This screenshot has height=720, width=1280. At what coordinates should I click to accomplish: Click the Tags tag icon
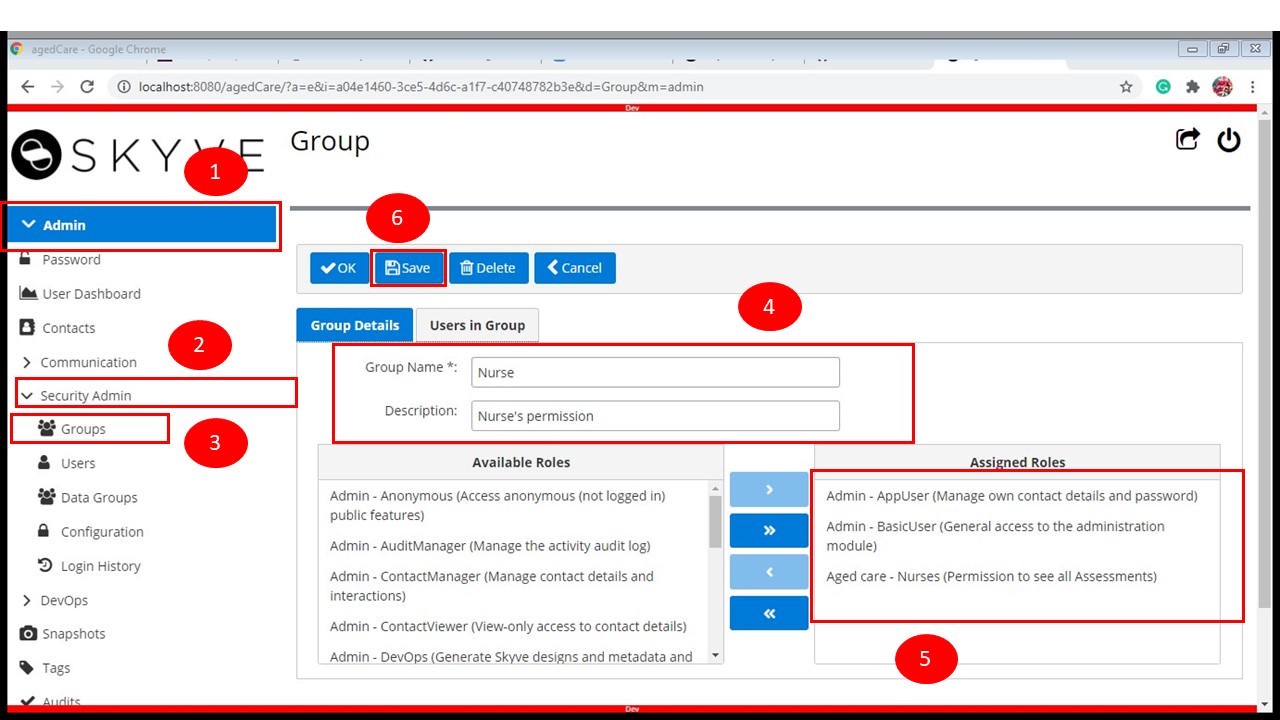[x=27, y=667]
